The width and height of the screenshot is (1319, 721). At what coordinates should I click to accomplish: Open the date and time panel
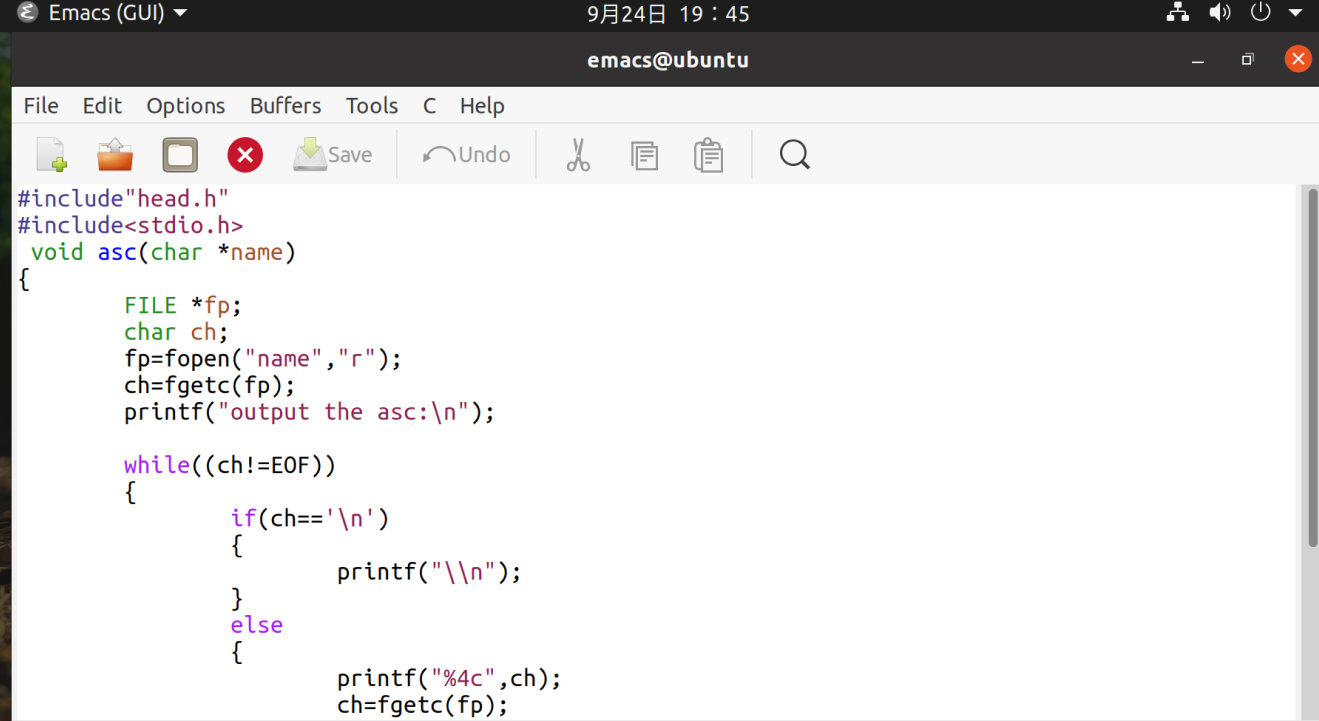[668, 14]
